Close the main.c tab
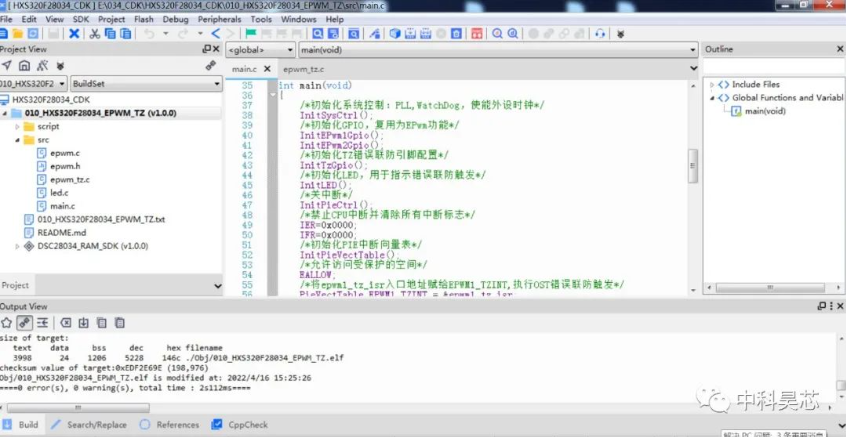The height and width of the screenshot is (437, 846). [267, 69]
